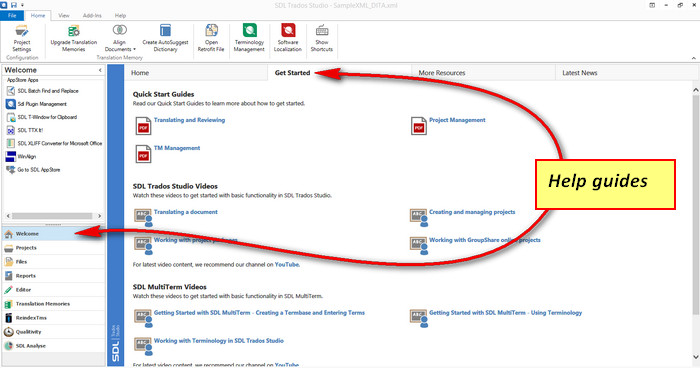Go to SDL AppStore

coord(33,170)
